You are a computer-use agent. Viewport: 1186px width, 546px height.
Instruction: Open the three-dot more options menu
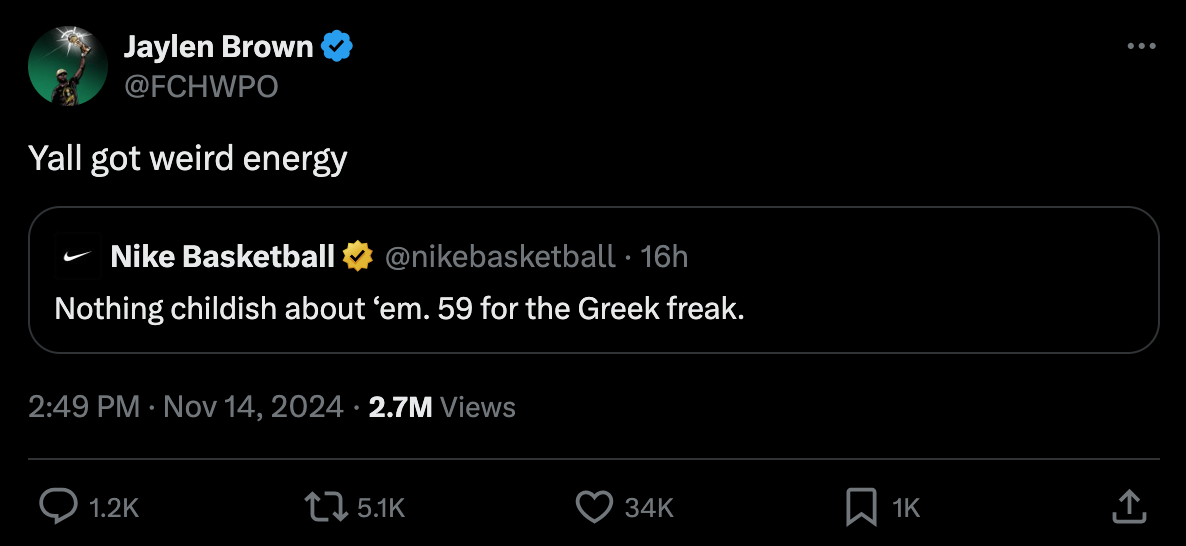point(1141,47)
